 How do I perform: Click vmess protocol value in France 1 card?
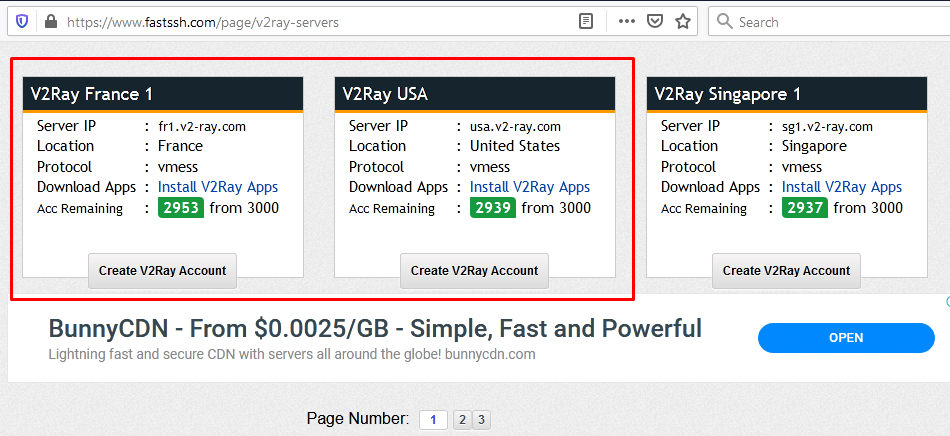click(178, 167)
